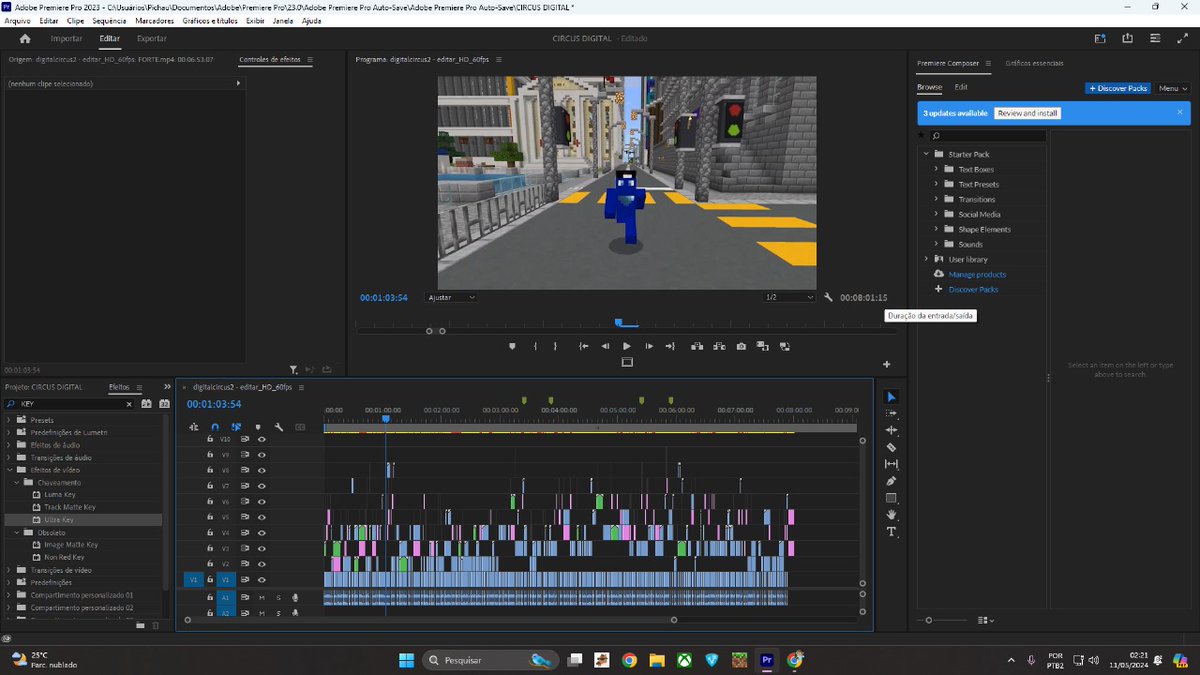Image resolution: width=1200 pixels, height=675 pixels.
Task: Play the Program monitor sequence
Action: coord(627,346)
